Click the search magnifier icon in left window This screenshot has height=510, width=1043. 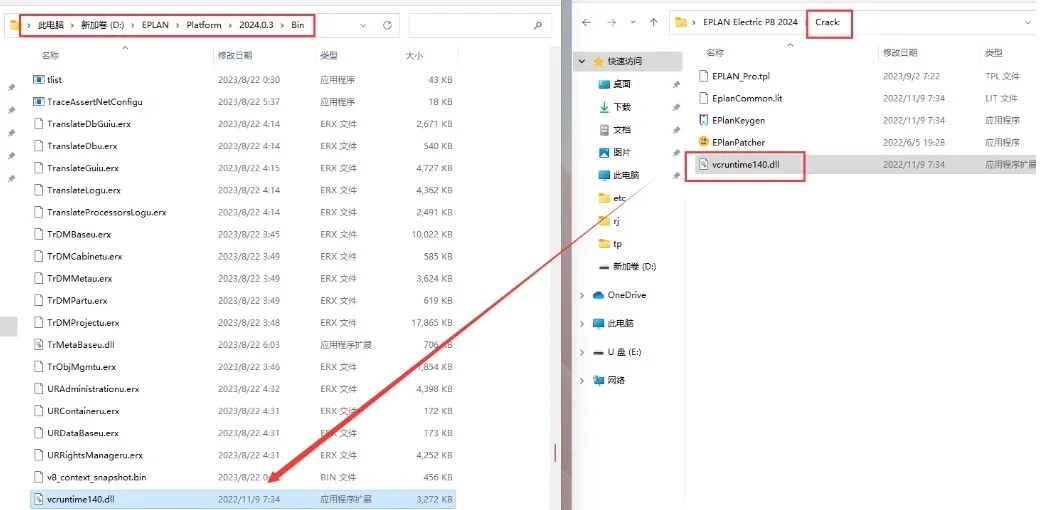click(537, 25)
